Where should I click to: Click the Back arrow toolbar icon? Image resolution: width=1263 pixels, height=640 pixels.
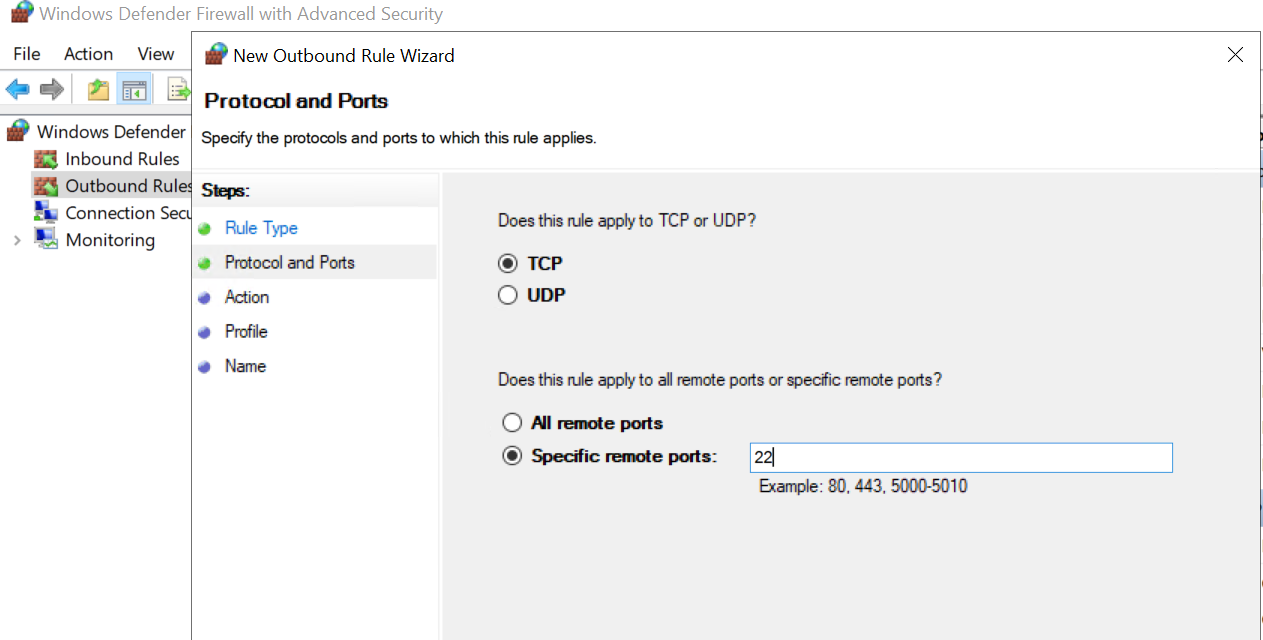(x=17, y=90)
